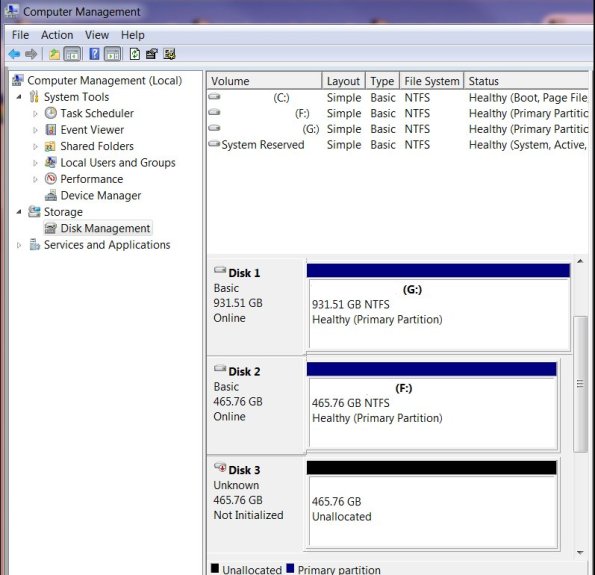
Task: Collapse the System Tools tree node
Action: click(19, 97)
